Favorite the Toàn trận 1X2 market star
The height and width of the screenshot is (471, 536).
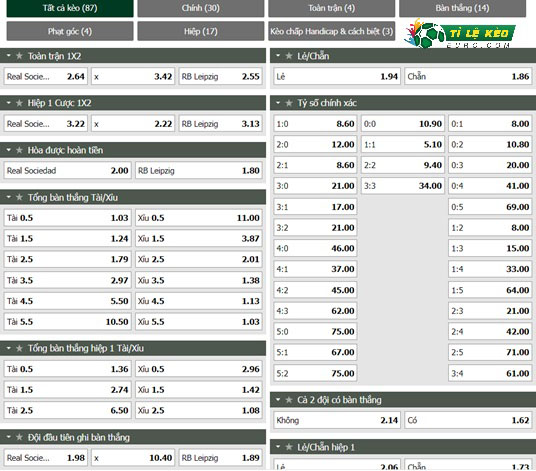(19, 56)
